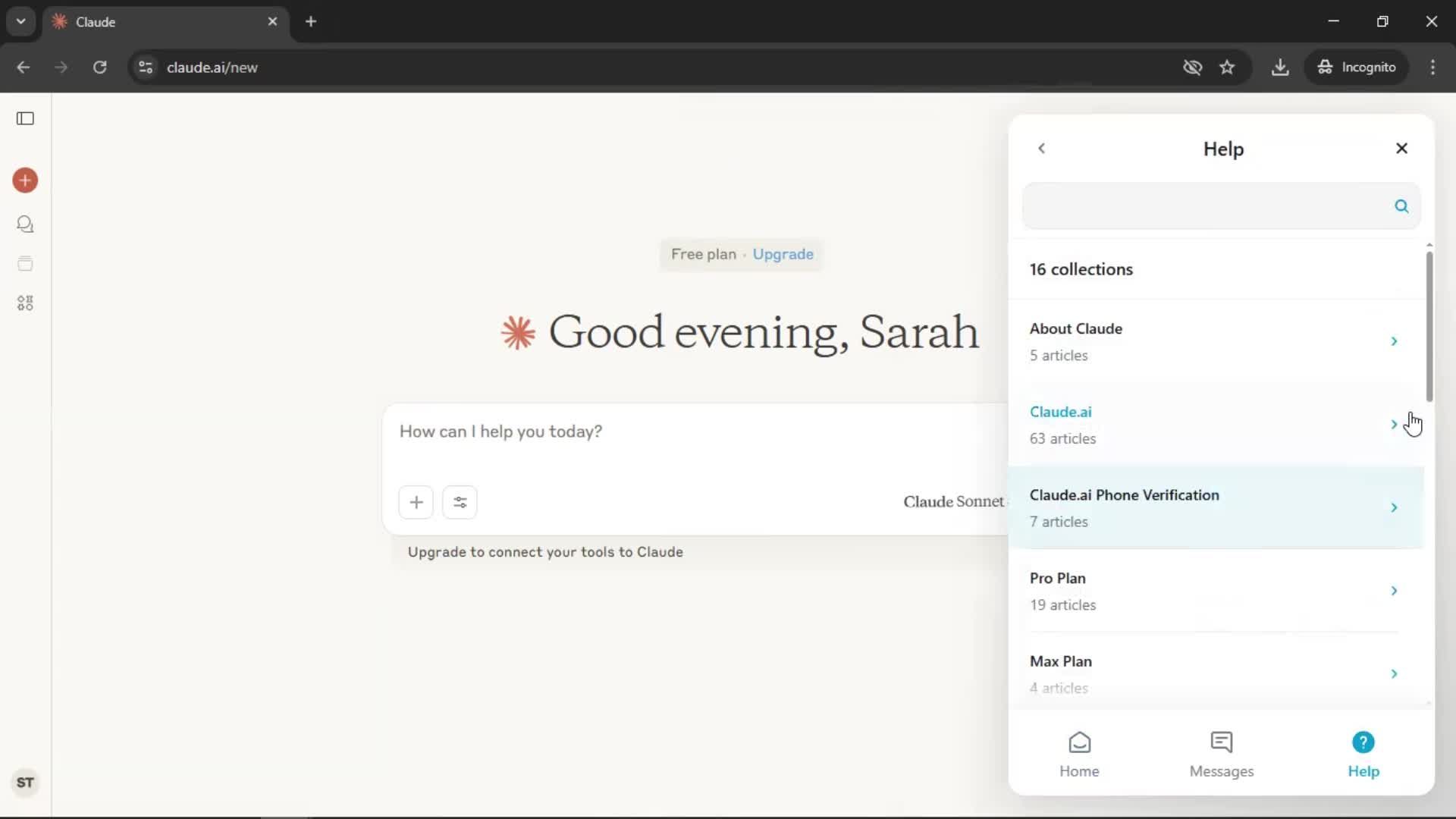
Task: Close the Claude browser tab
Action: [x=272, y=21]
